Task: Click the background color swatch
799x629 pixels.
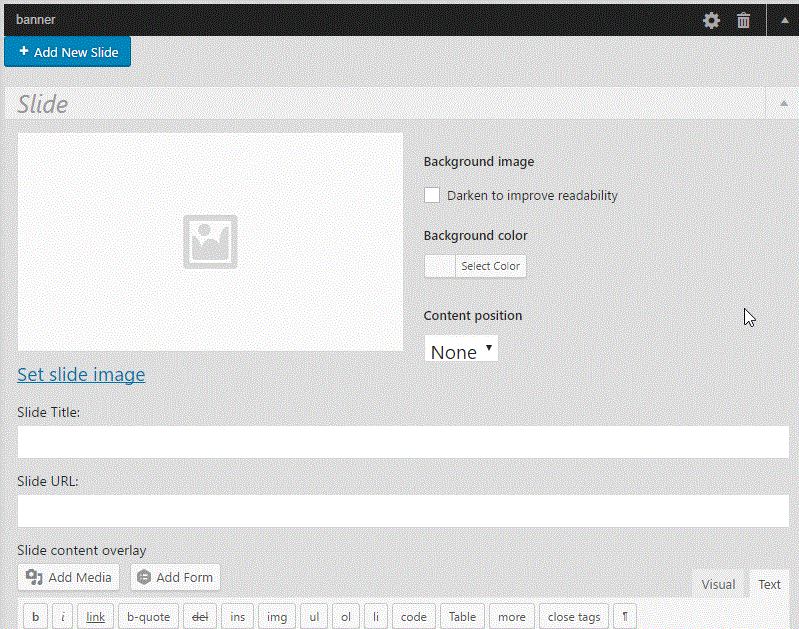Action: point(440,266)
